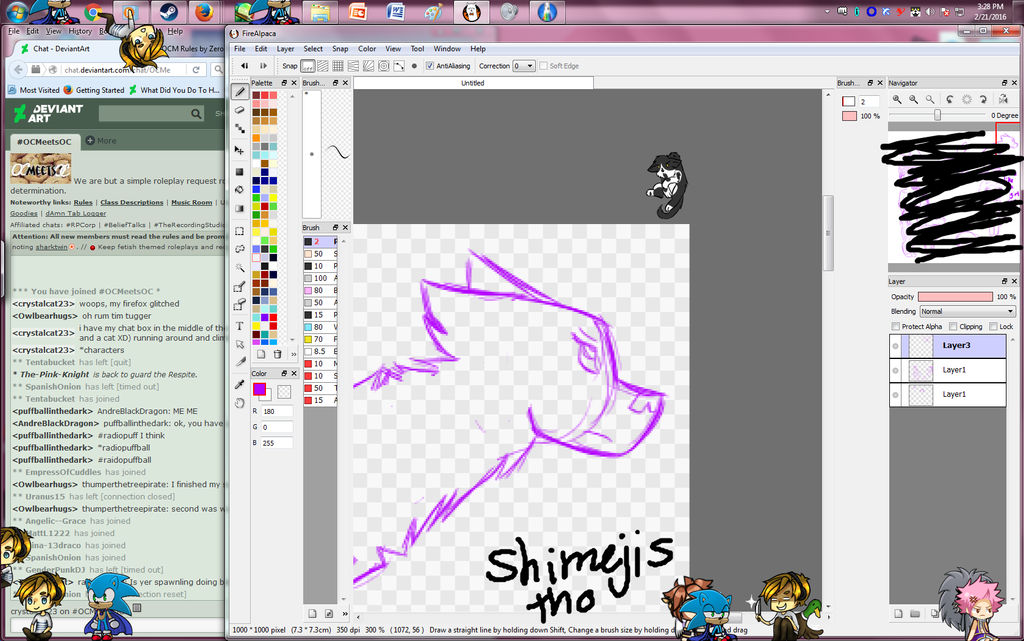1024x641 pixels.
Task: Enable concentric circle snap
Action: tap(383, 66)
